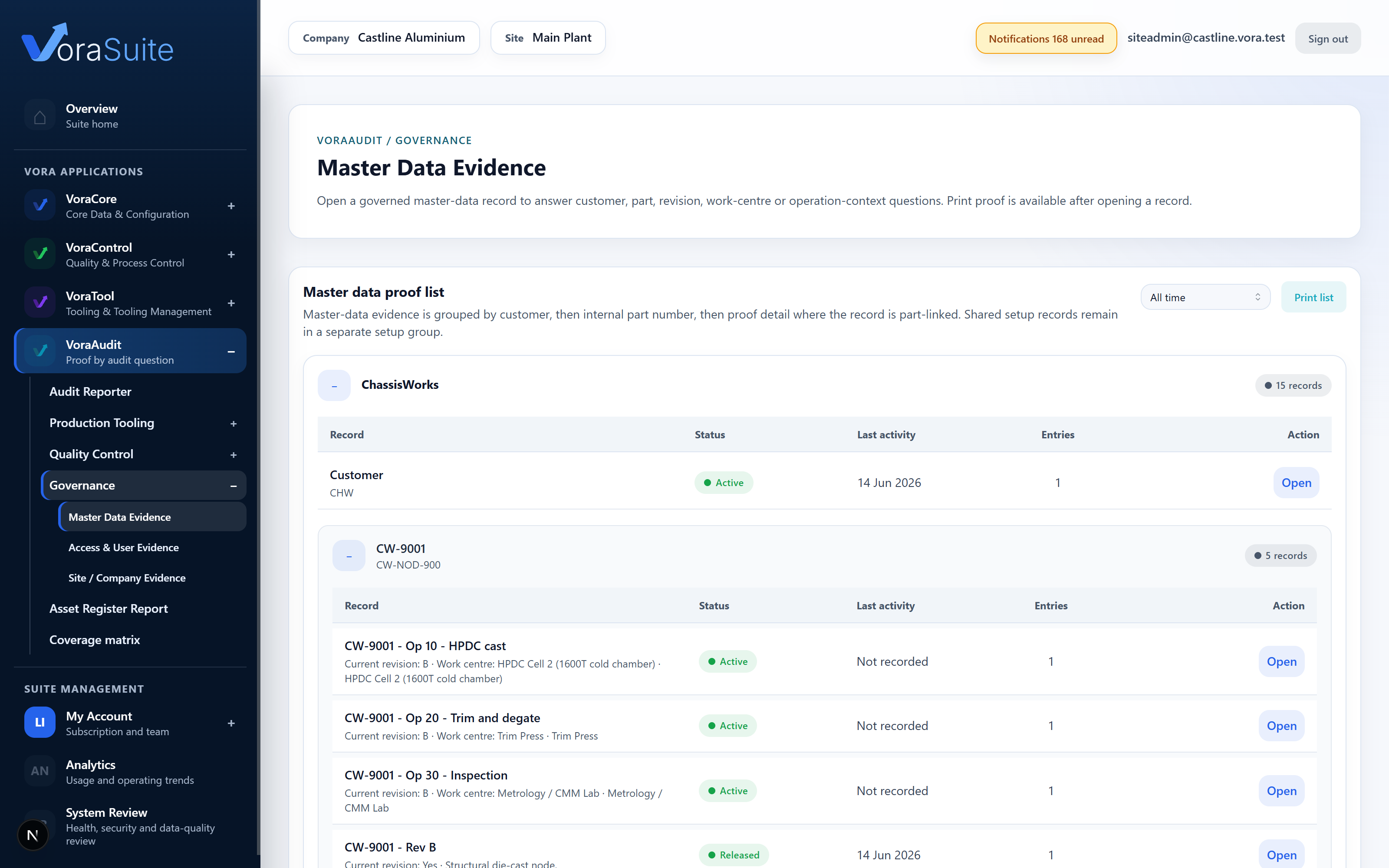The image size is (1389, 868).
Task: Collapse the VoraAudit menu with minus
Action: (231, 352)
